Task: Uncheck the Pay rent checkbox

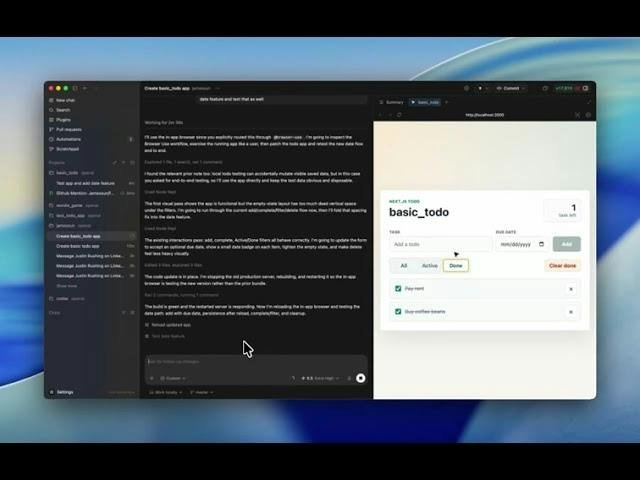Action: click(x=398, y=289)
